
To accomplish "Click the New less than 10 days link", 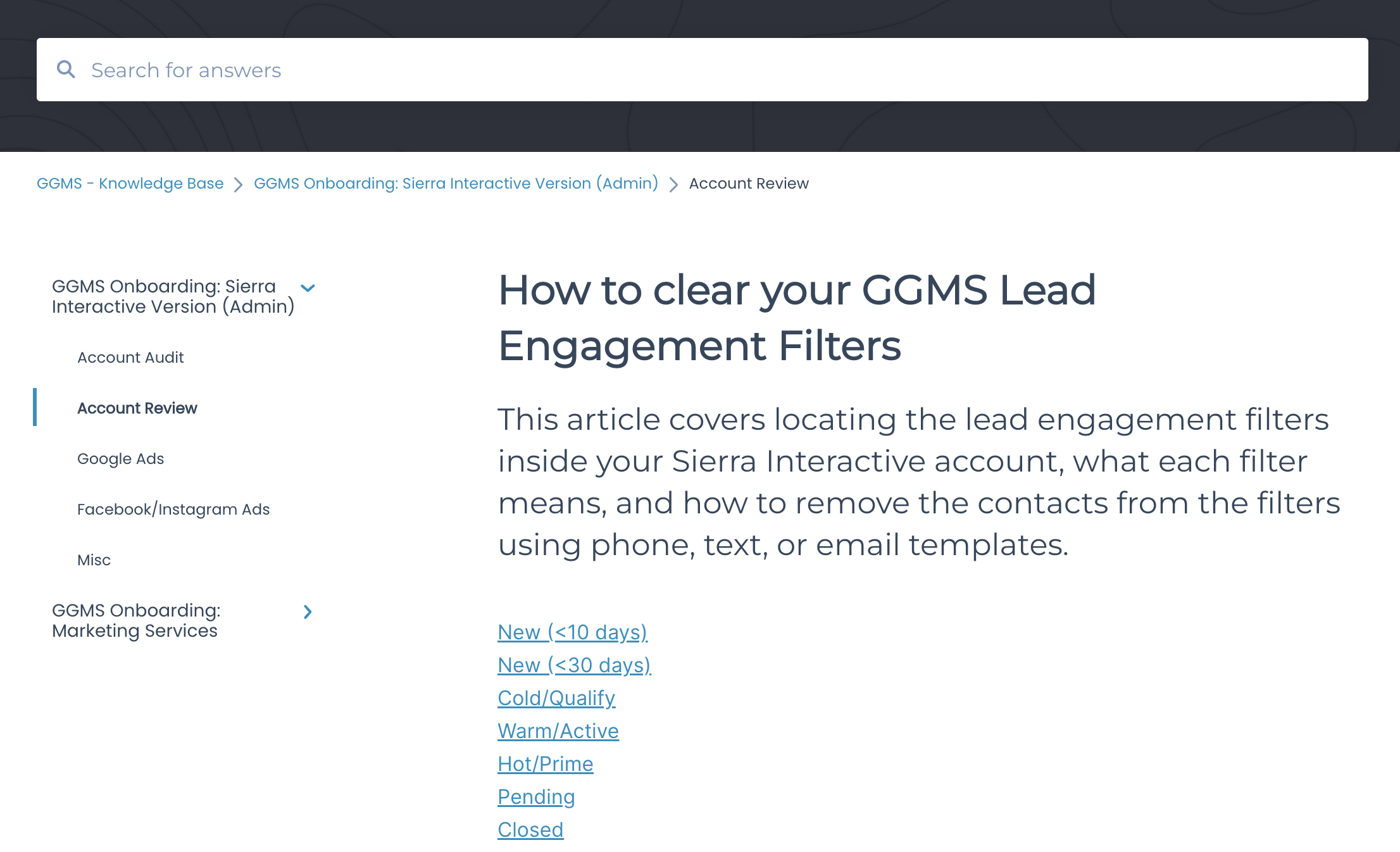I will click(573, 630).
